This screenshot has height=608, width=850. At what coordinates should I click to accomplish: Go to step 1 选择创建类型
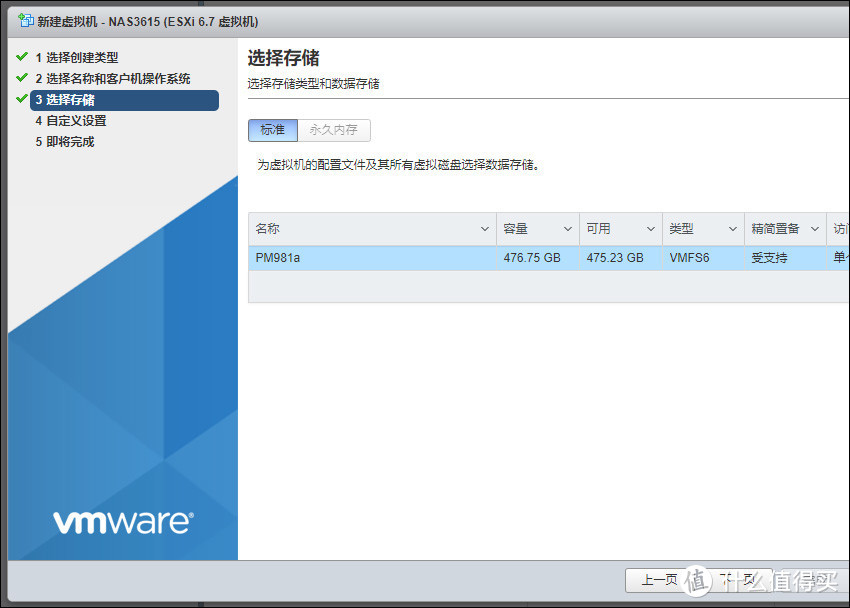click(76, 58)
